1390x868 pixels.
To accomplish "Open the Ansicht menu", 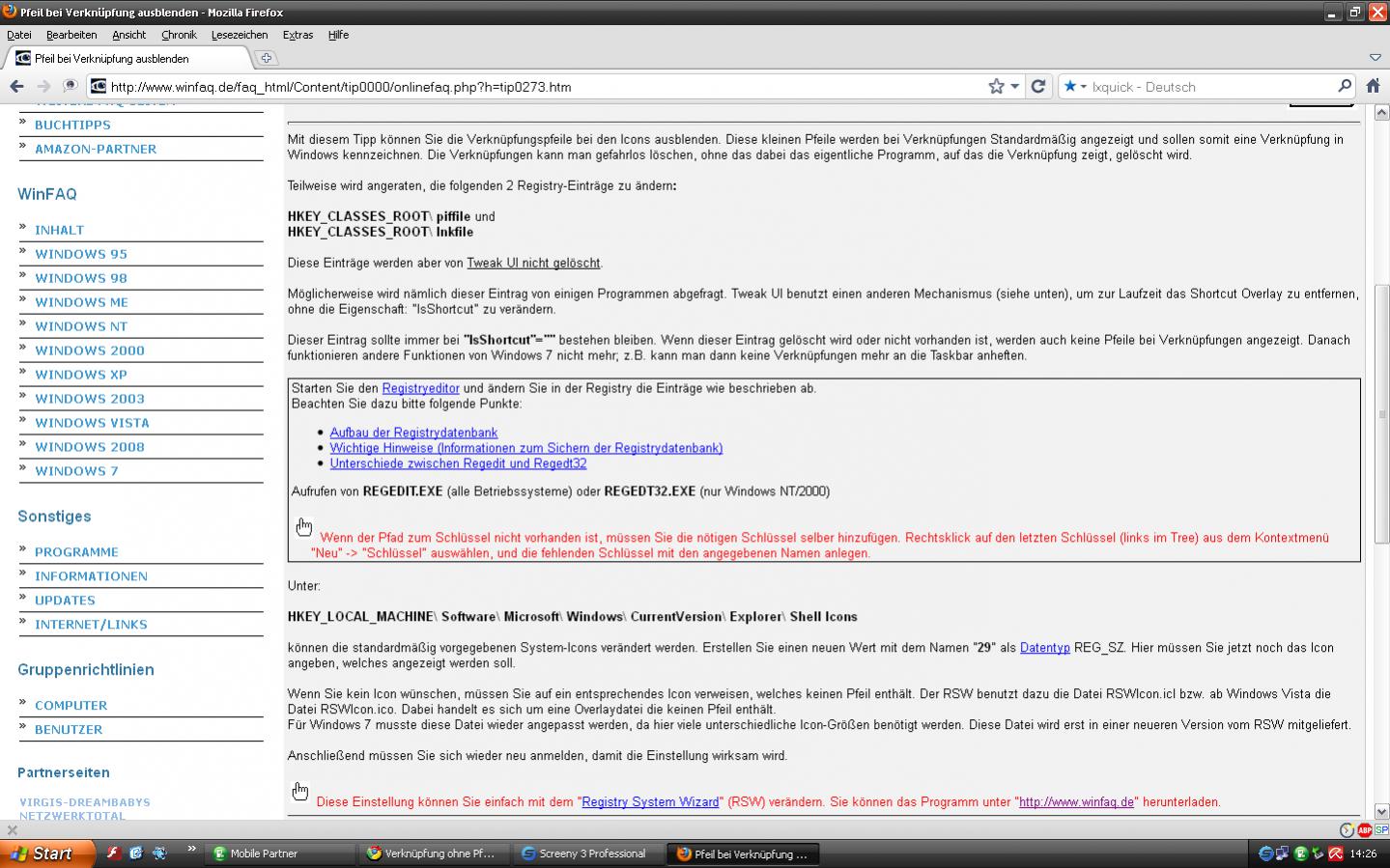I will click(x=128, y=35).
